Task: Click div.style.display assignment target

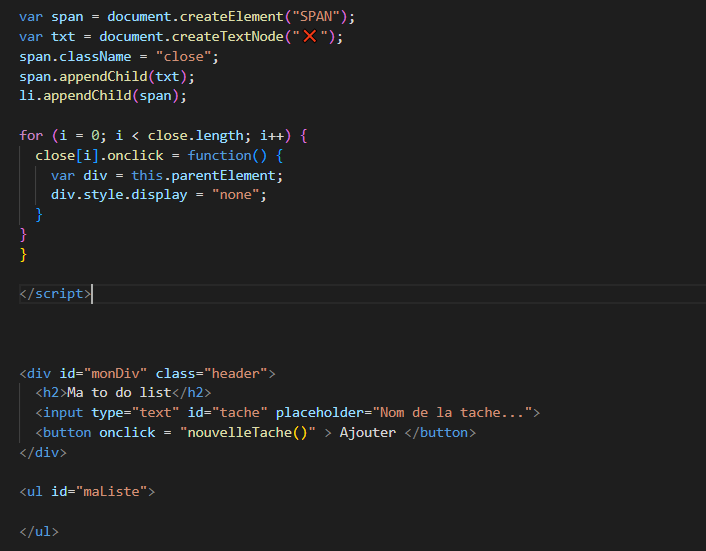Action: pyautogui.click(x=119, y=194)
